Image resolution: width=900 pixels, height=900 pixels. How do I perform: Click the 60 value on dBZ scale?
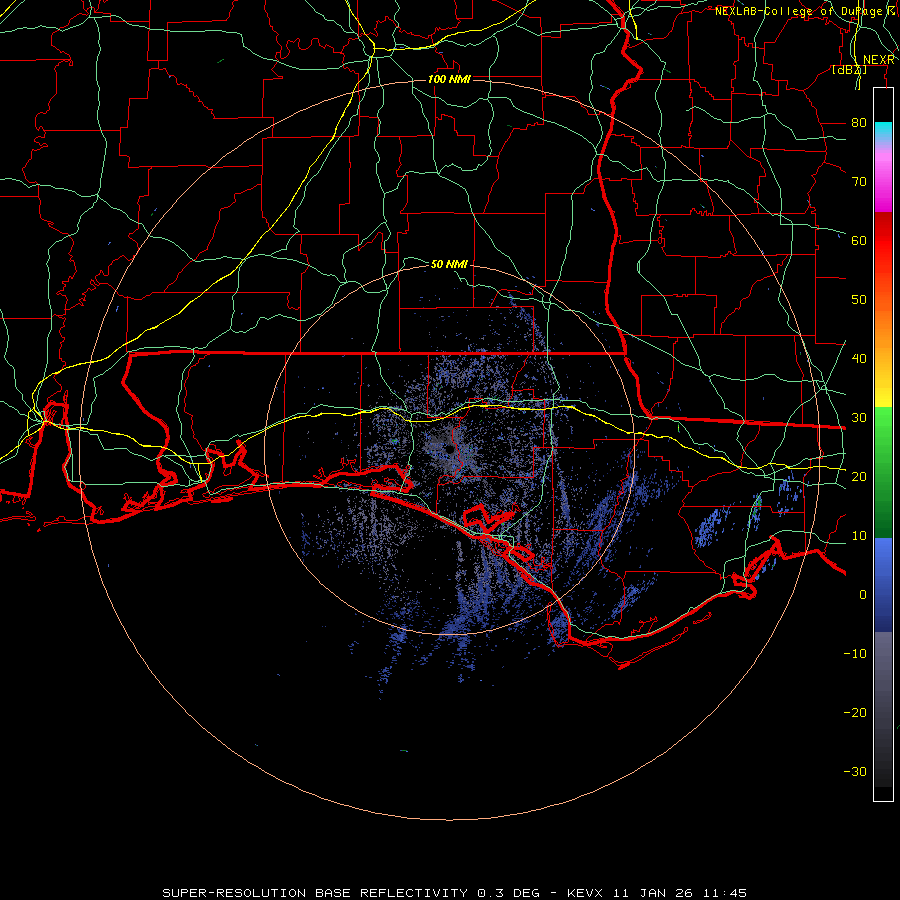pos(859,241)
